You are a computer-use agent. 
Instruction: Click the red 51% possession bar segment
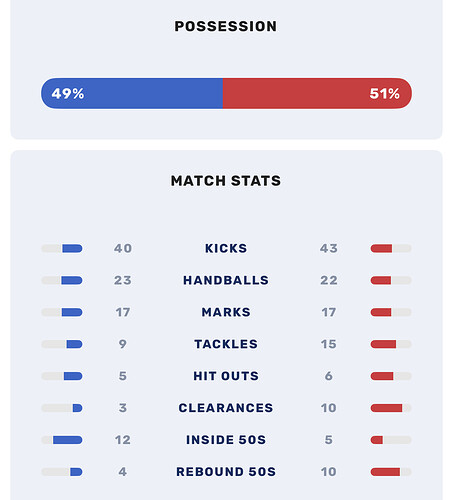point(317,93)
